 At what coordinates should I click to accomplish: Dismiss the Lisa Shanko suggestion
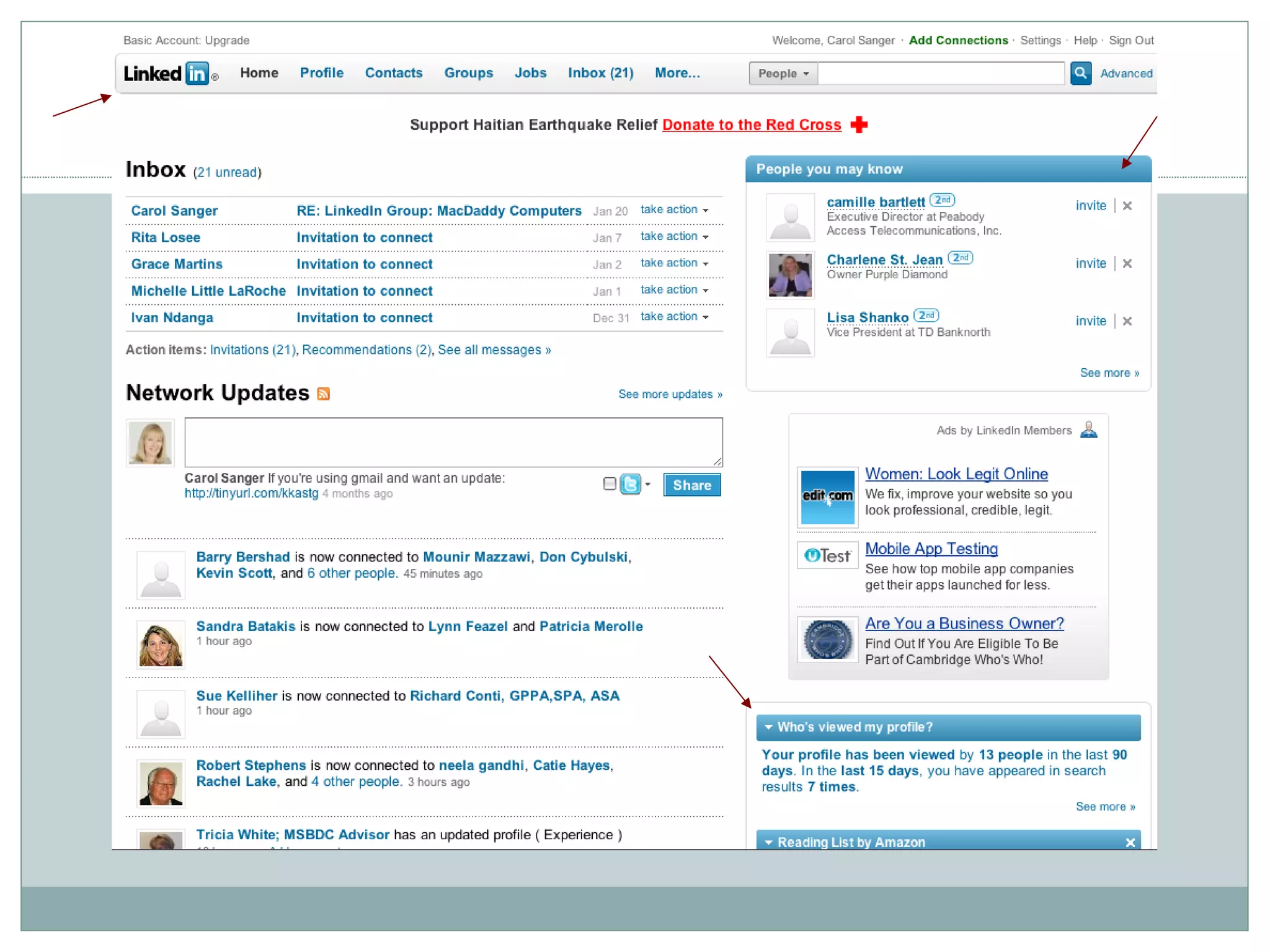[x=1127, y=321]
